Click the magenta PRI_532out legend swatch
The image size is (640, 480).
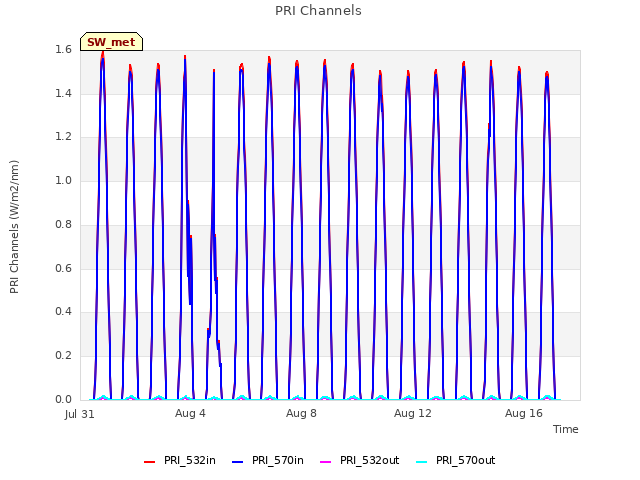325,462
